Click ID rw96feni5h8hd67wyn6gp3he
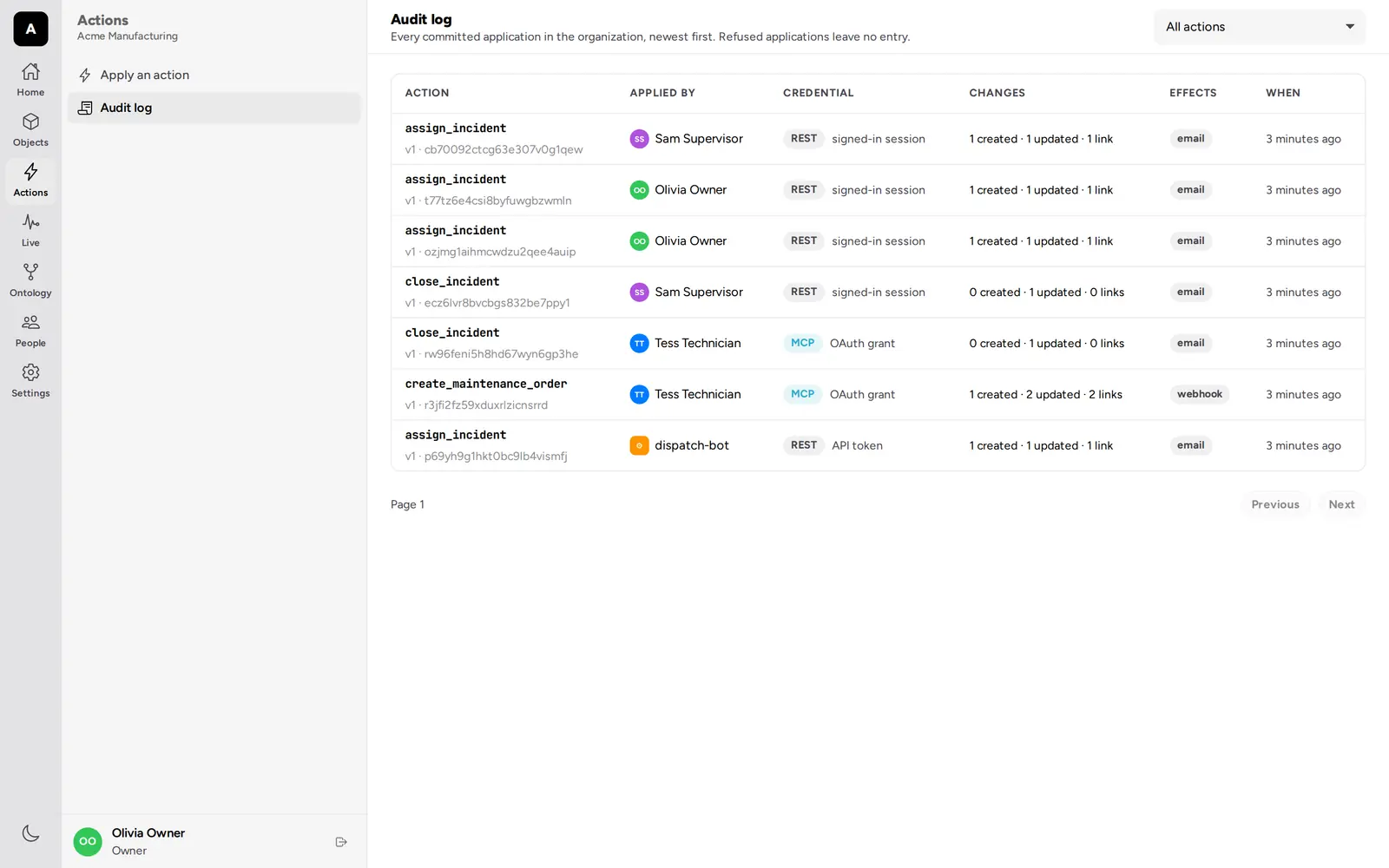The height and width of the screenshot is (868, 1389). click(501, 354)
